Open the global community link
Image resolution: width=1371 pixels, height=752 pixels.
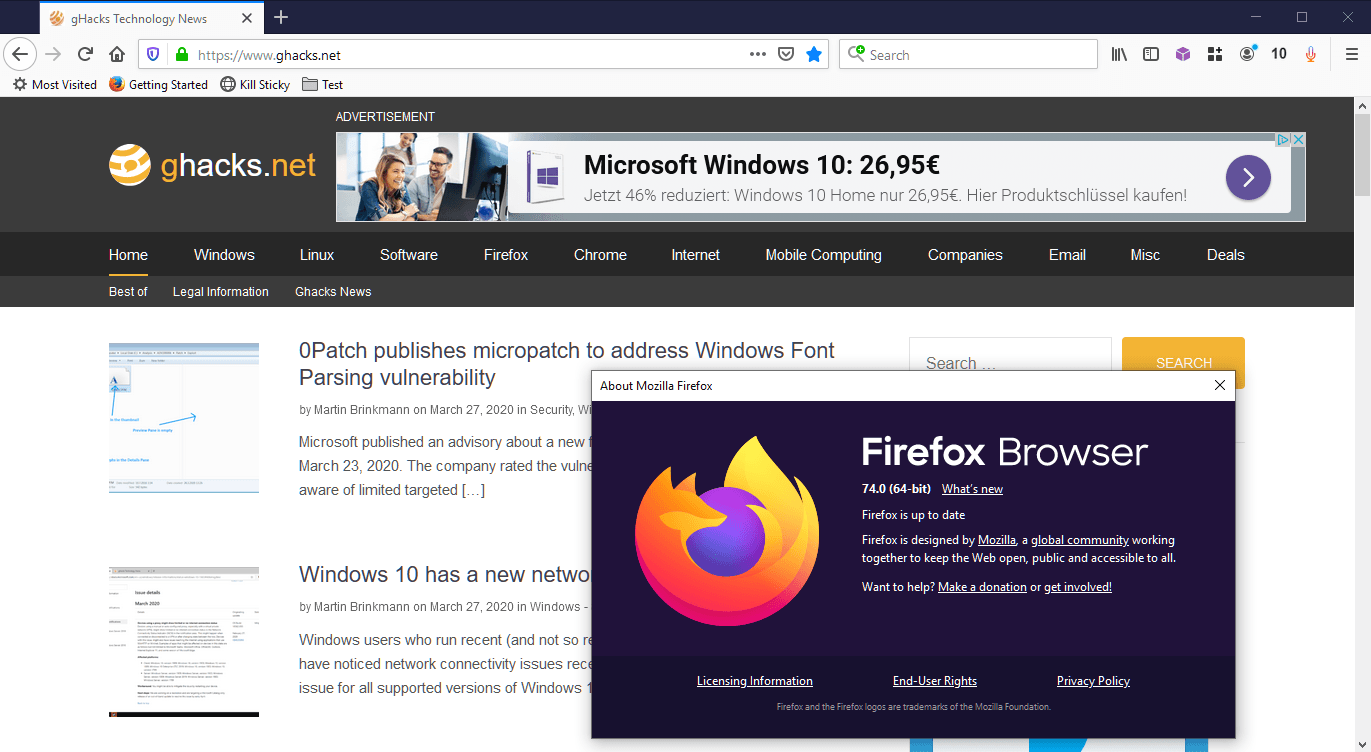tap(1080, 540)
